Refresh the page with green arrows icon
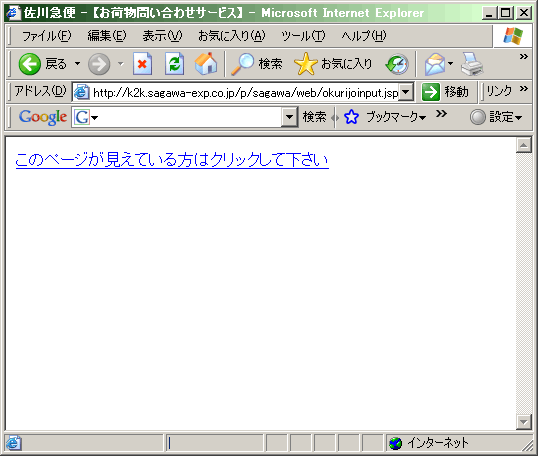 174,63
